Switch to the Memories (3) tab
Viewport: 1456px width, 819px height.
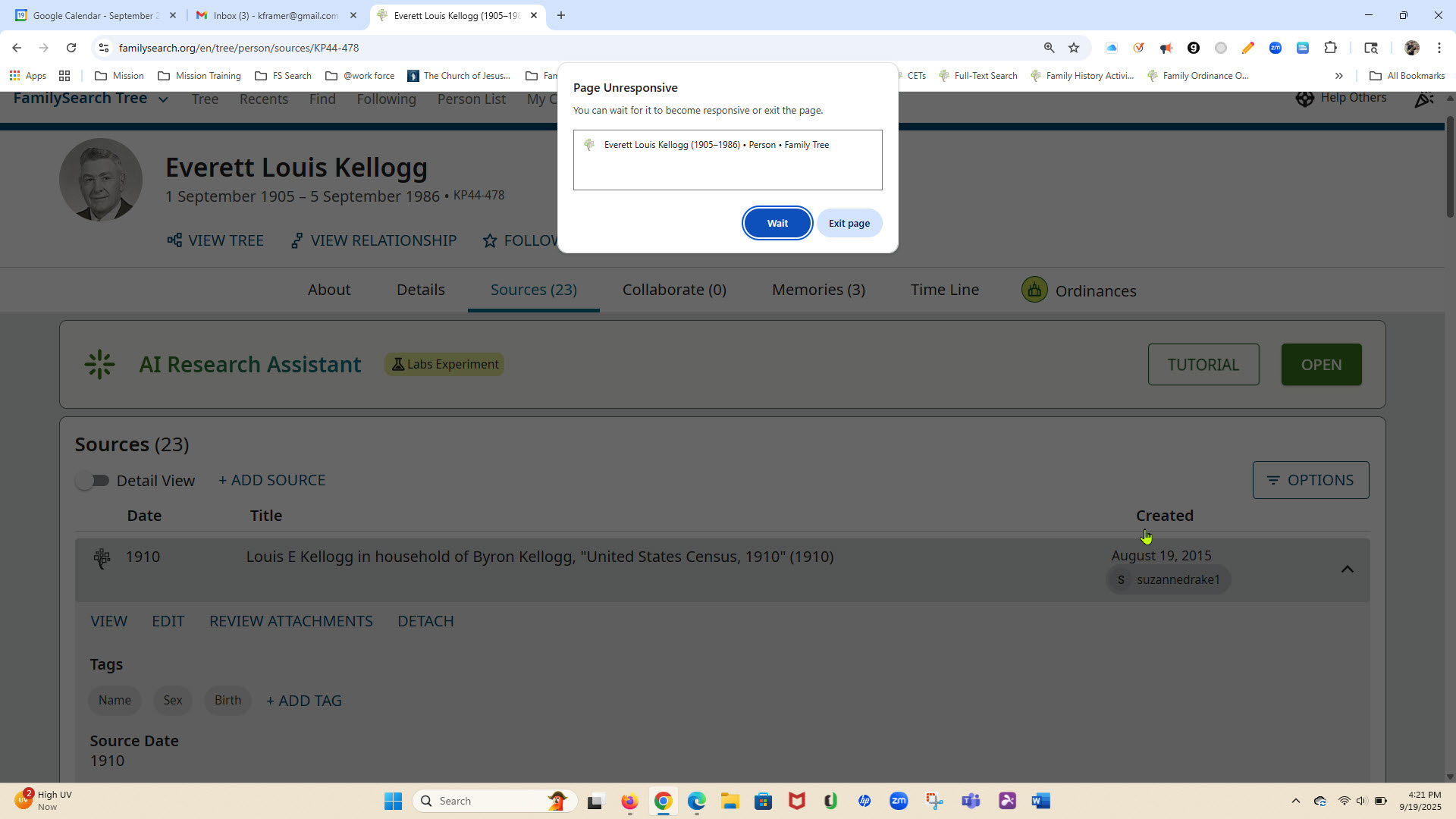click(x=818, y=290)
